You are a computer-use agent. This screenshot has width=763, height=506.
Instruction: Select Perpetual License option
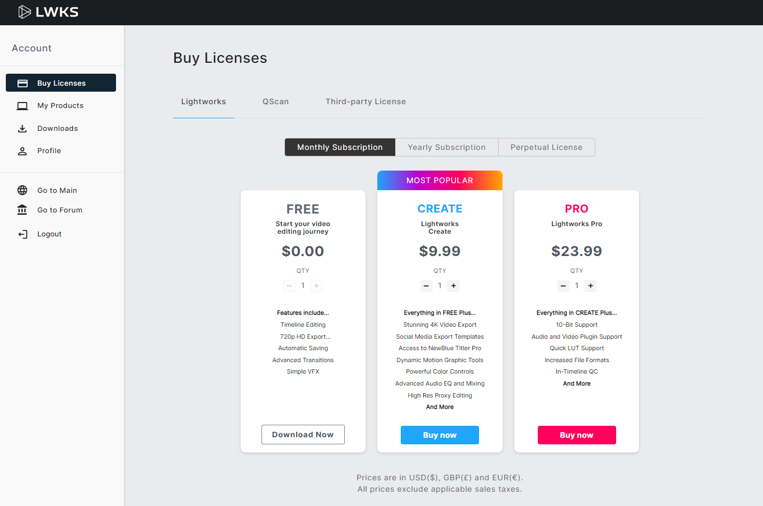click(x=546, y=147)
